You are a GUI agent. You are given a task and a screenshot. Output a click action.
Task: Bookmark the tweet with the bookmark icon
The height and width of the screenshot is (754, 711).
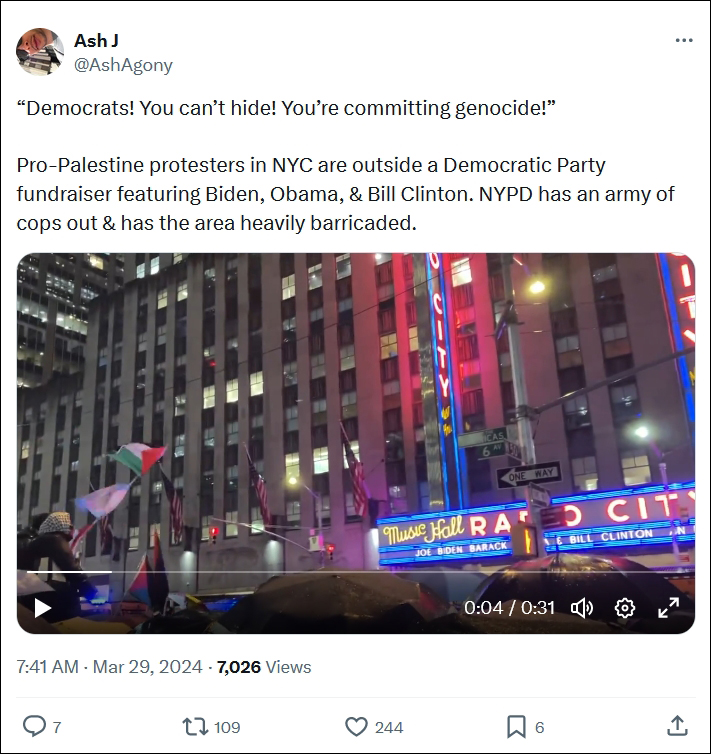point(516,727)
